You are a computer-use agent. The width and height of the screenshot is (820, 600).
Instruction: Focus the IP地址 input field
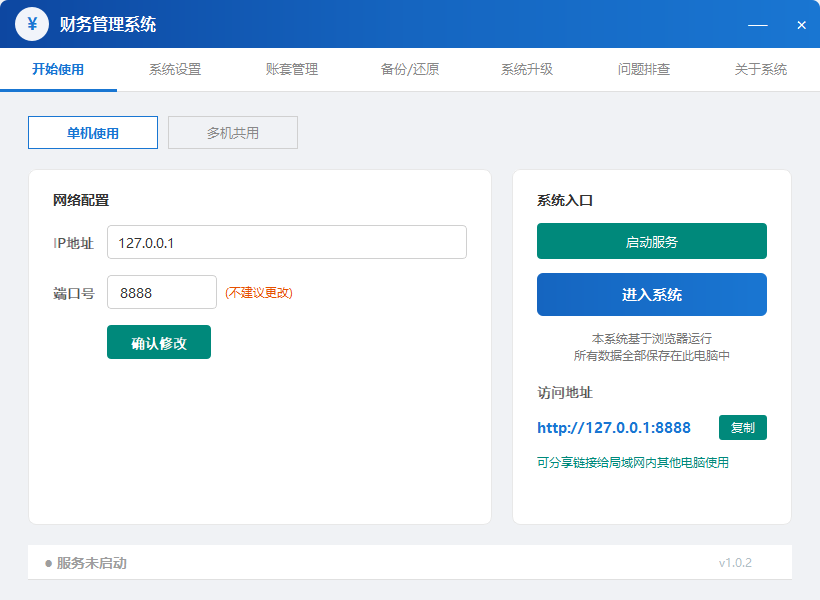(x=287, y=242)
